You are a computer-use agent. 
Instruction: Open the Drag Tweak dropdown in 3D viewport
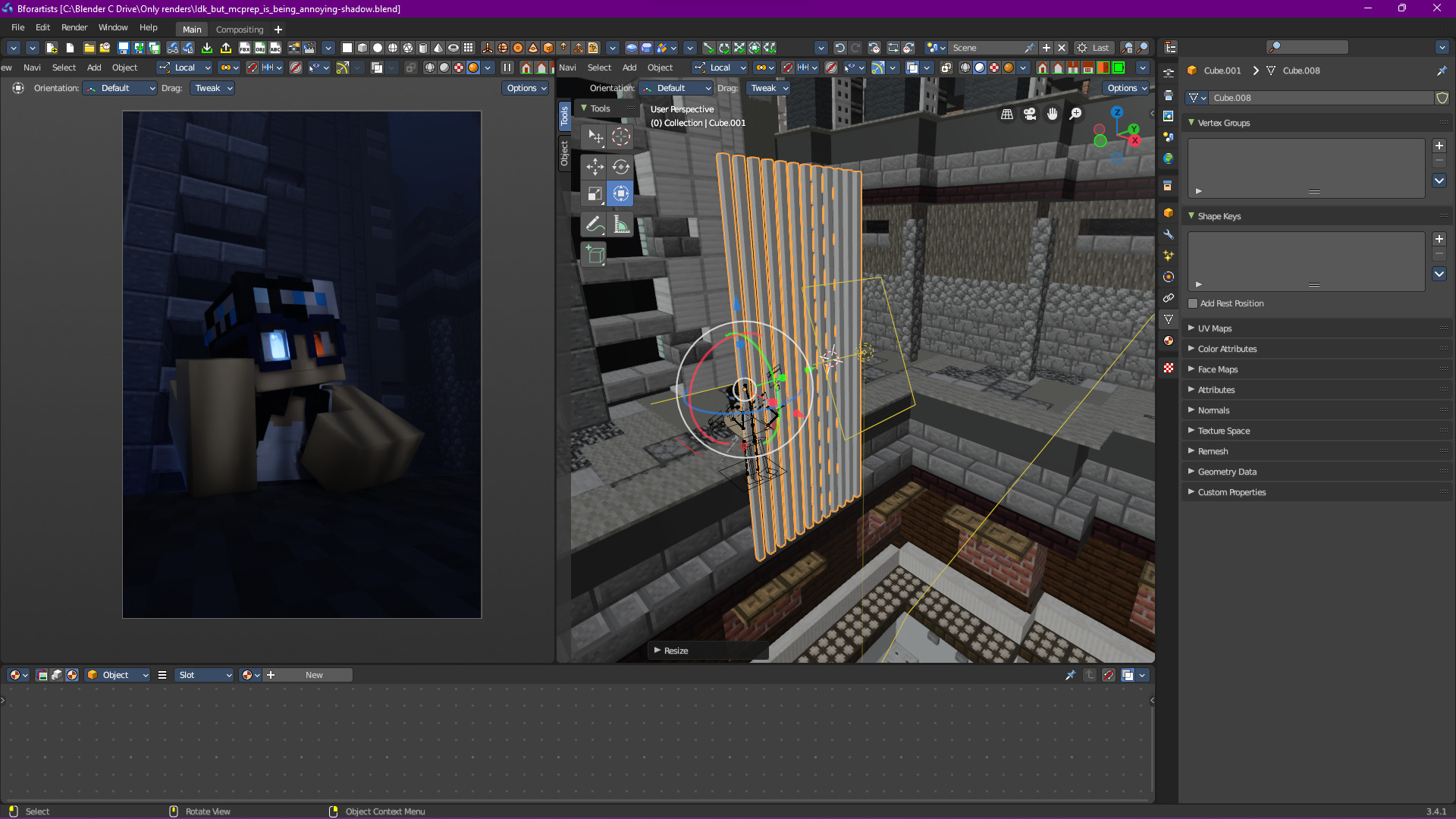coord(769,88)
